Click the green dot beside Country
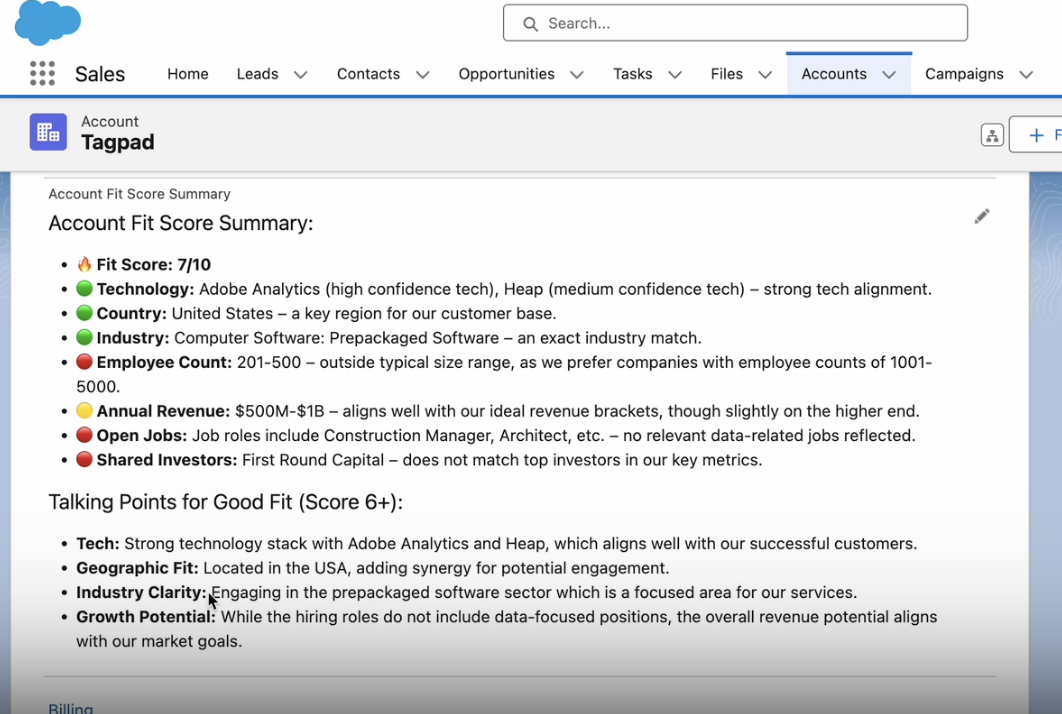This screenshot has height=714, width=1062. (x=84, y=313)
